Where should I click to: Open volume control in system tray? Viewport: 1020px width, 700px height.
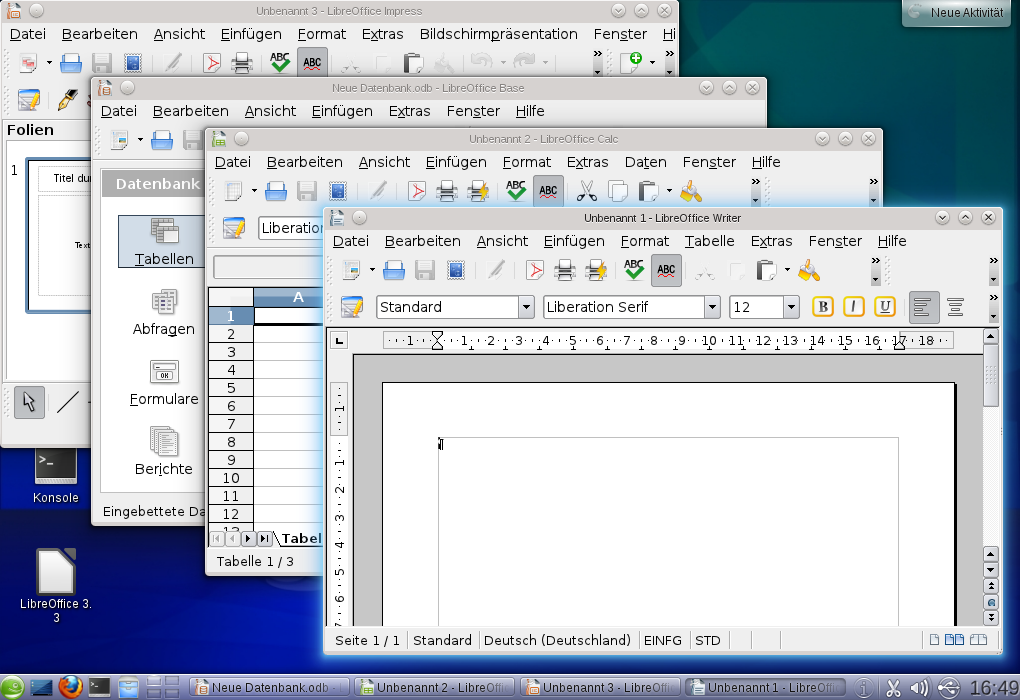(x=920, y=688)
